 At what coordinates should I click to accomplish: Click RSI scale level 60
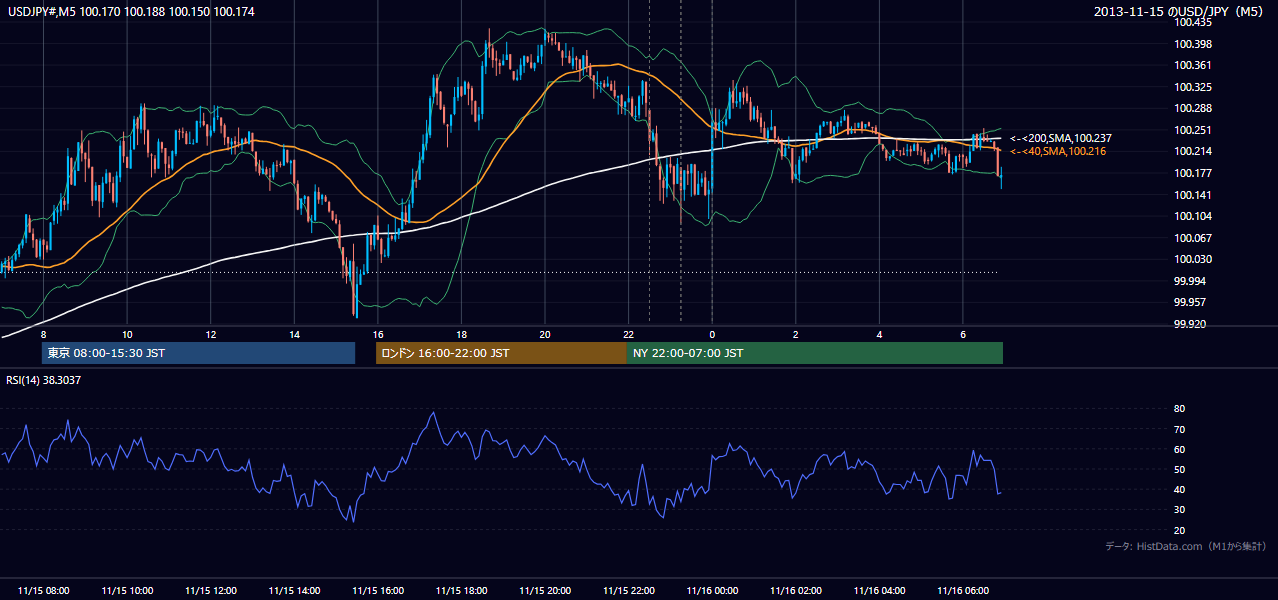1179,449
